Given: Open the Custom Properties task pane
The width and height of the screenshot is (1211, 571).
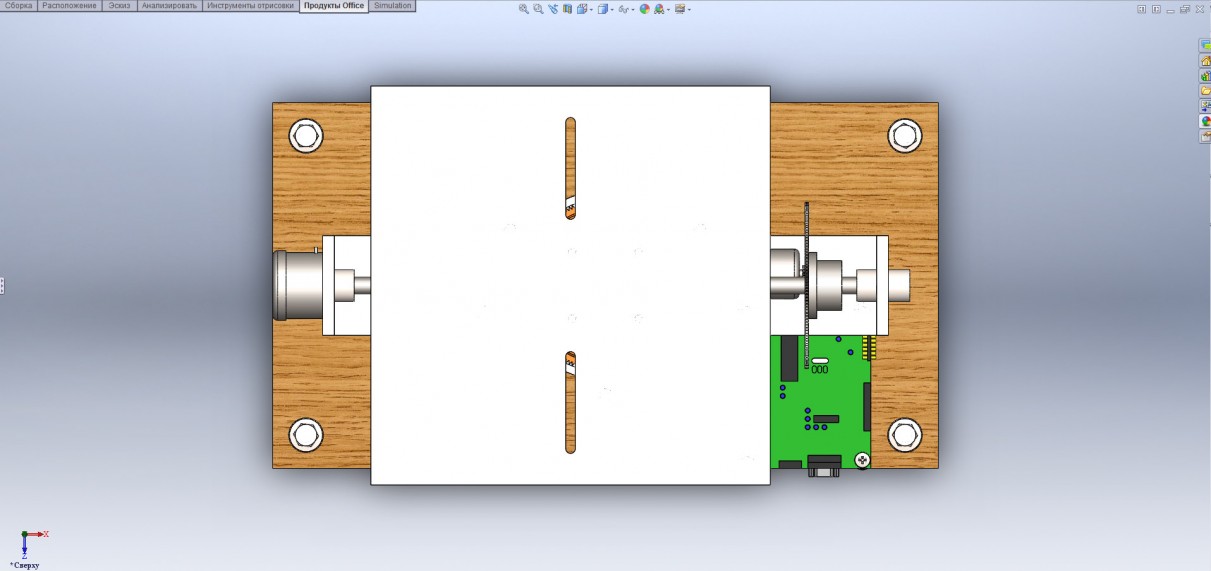Looking at the screenshot, I should coord(1205,136).
